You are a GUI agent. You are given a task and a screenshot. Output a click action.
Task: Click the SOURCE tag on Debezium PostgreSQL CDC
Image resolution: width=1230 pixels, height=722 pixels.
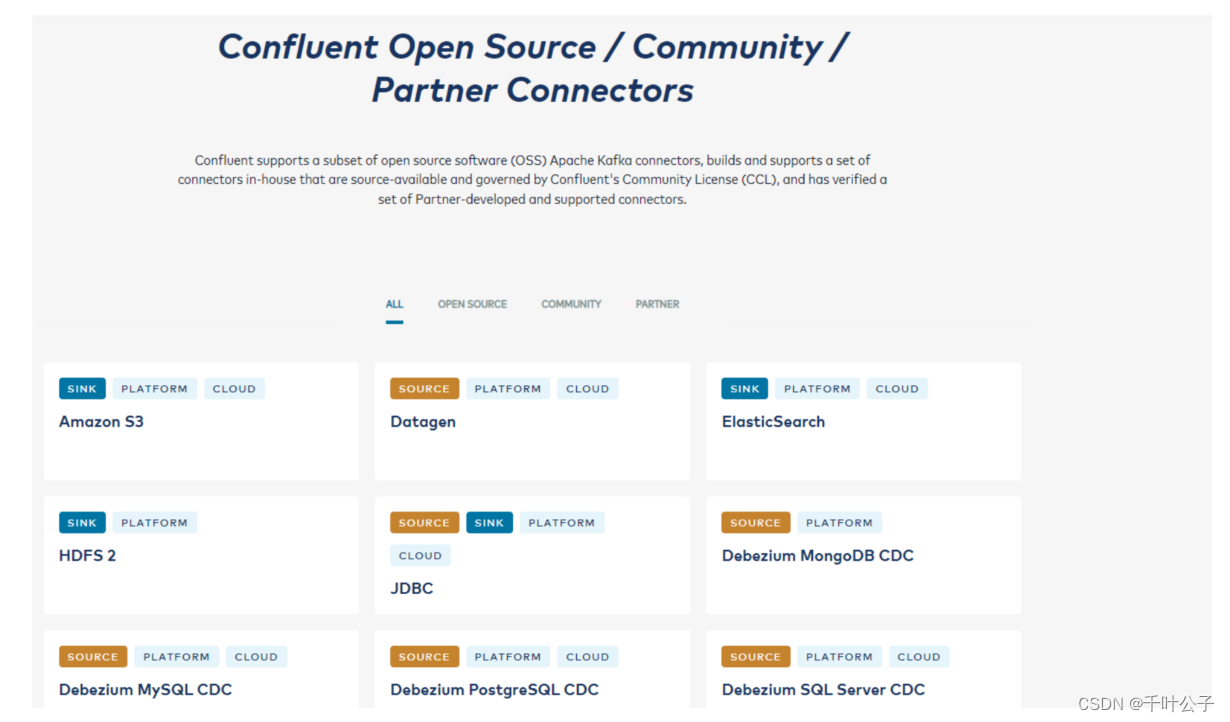424,657
